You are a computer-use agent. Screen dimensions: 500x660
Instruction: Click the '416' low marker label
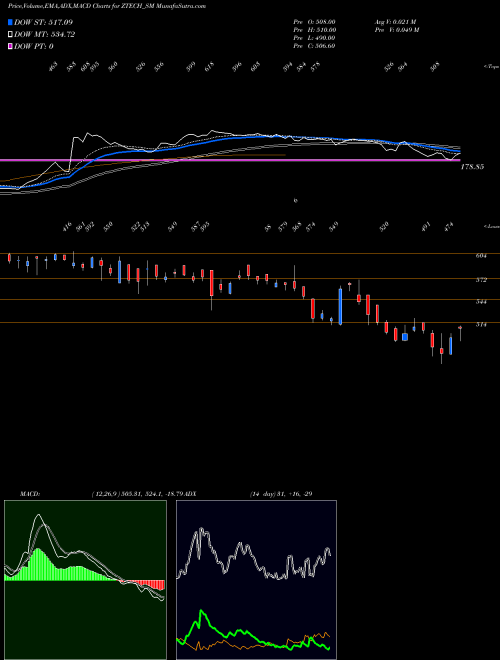[67, 226]
